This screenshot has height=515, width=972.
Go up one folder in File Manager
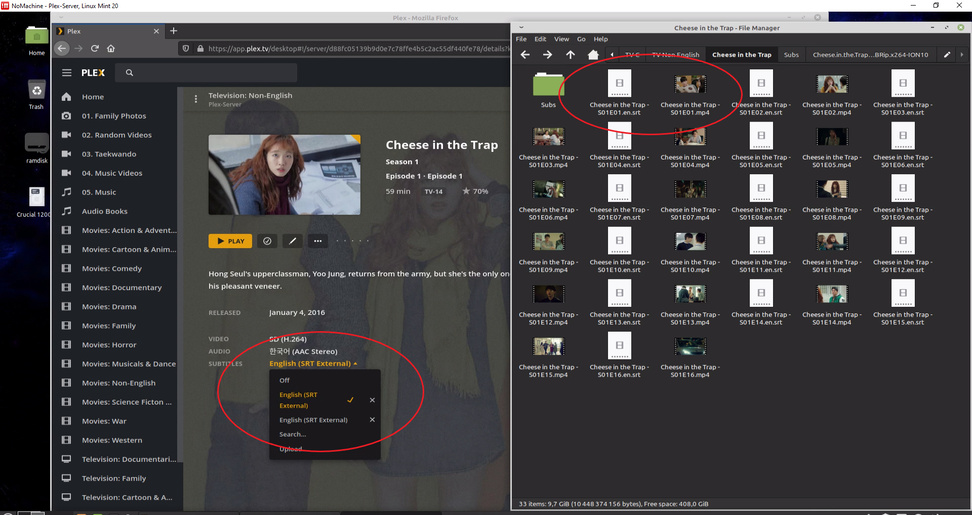click(570, 55)
